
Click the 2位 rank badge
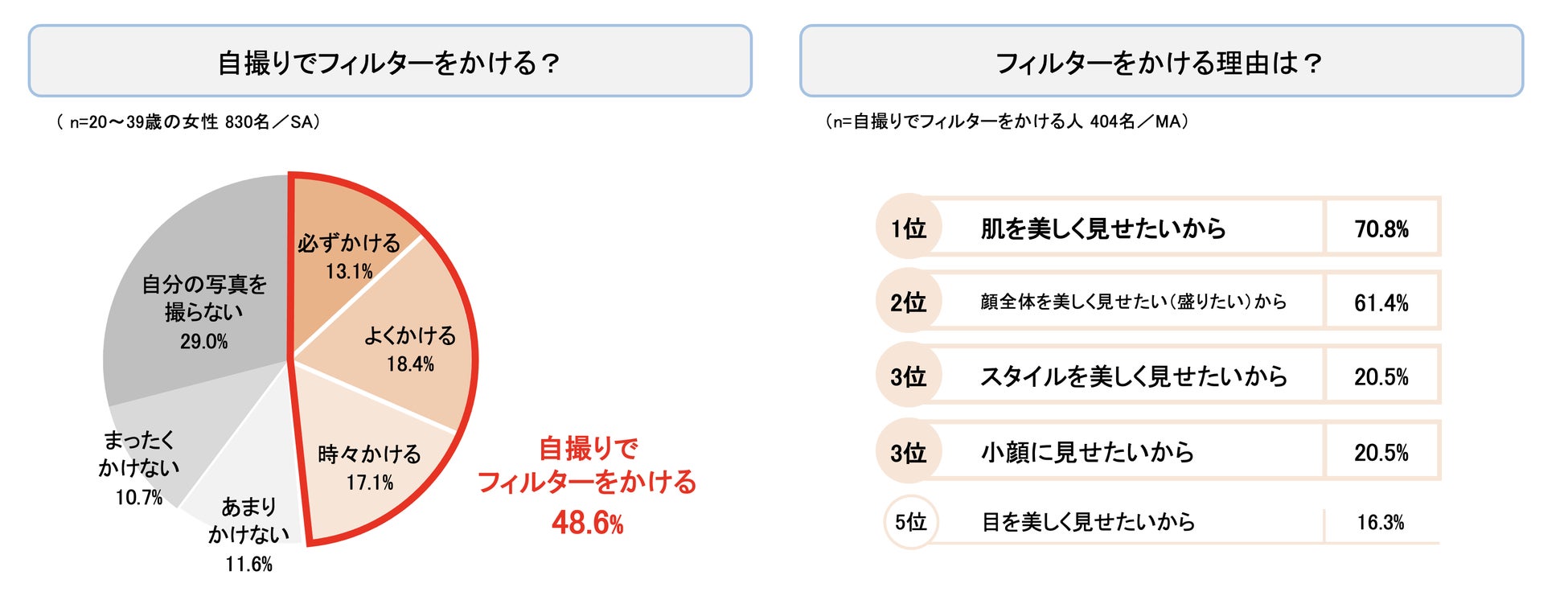pyautogui.click(x=908, y=302)
